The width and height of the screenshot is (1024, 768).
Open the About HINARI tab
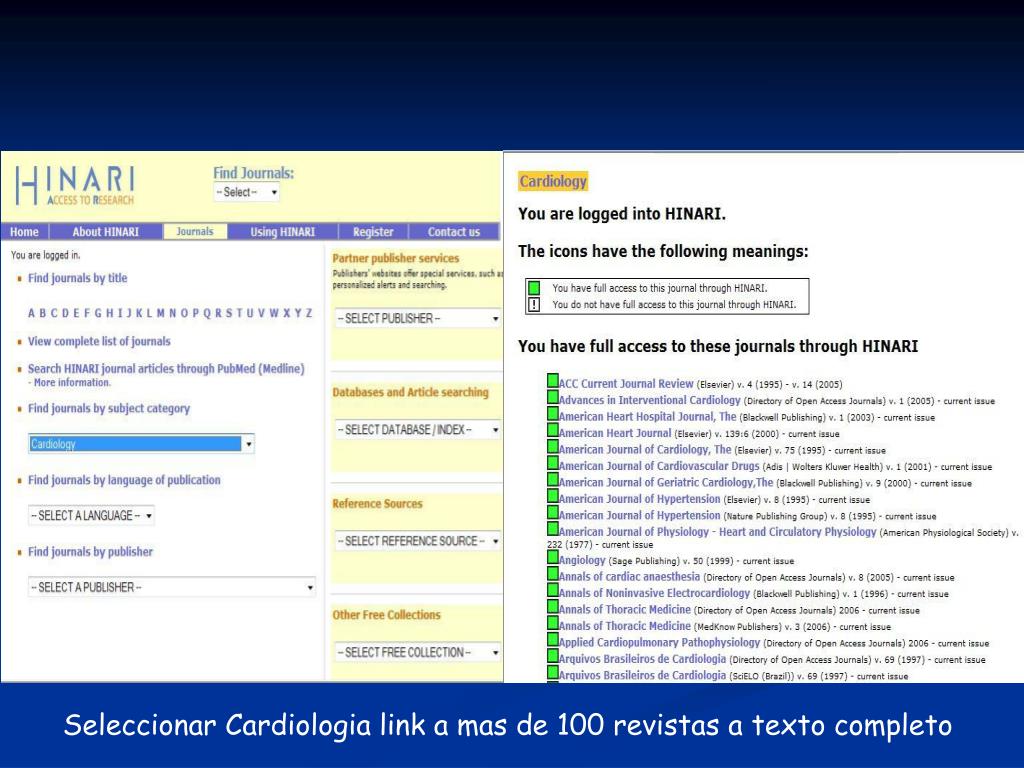click(x=105, y=232)
